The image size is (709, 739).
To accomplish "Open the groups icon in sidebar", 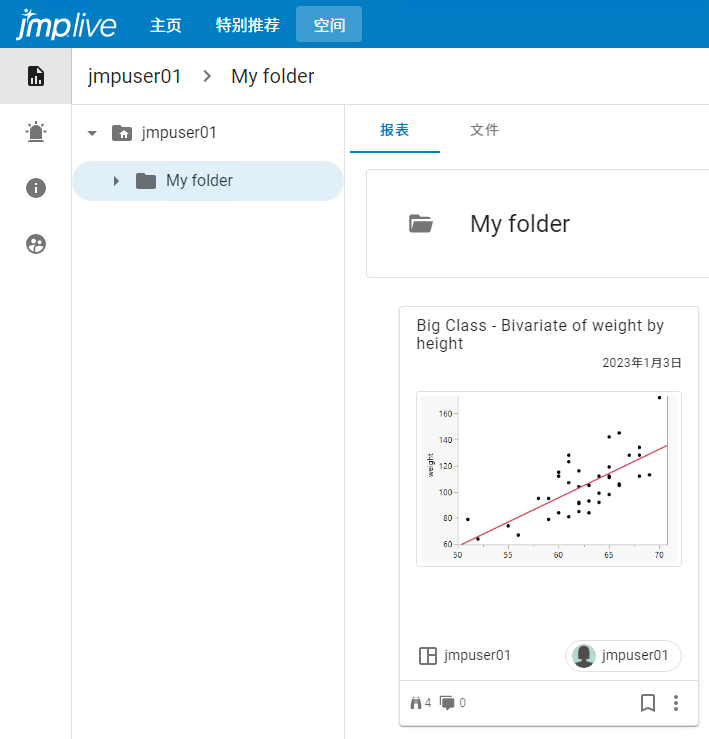I will point(36,244).
